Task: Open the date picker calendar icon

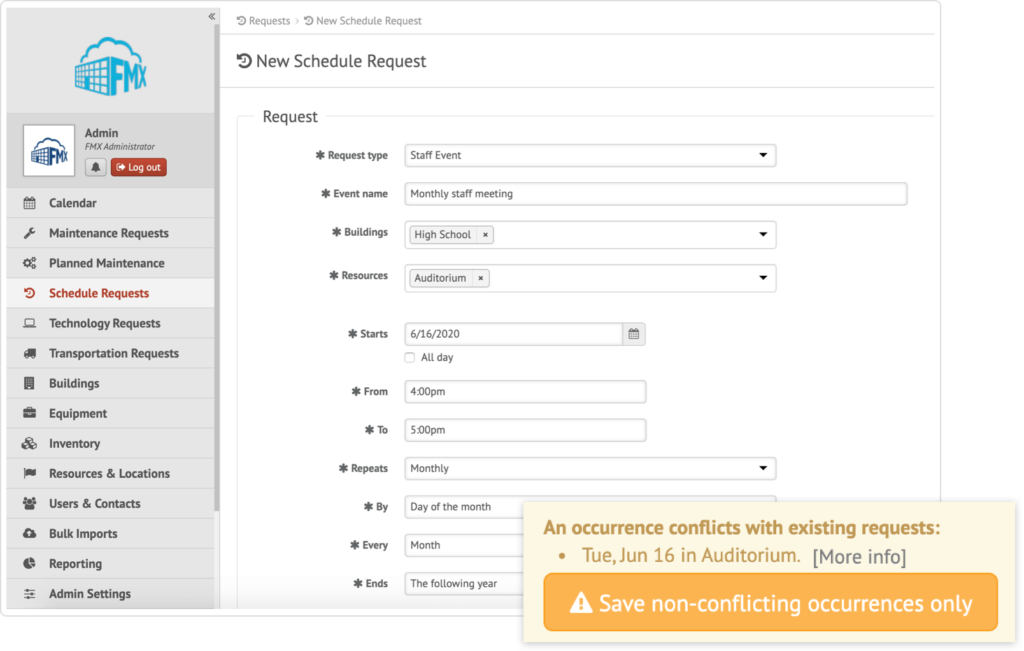Action: click(x=634, y=334)
